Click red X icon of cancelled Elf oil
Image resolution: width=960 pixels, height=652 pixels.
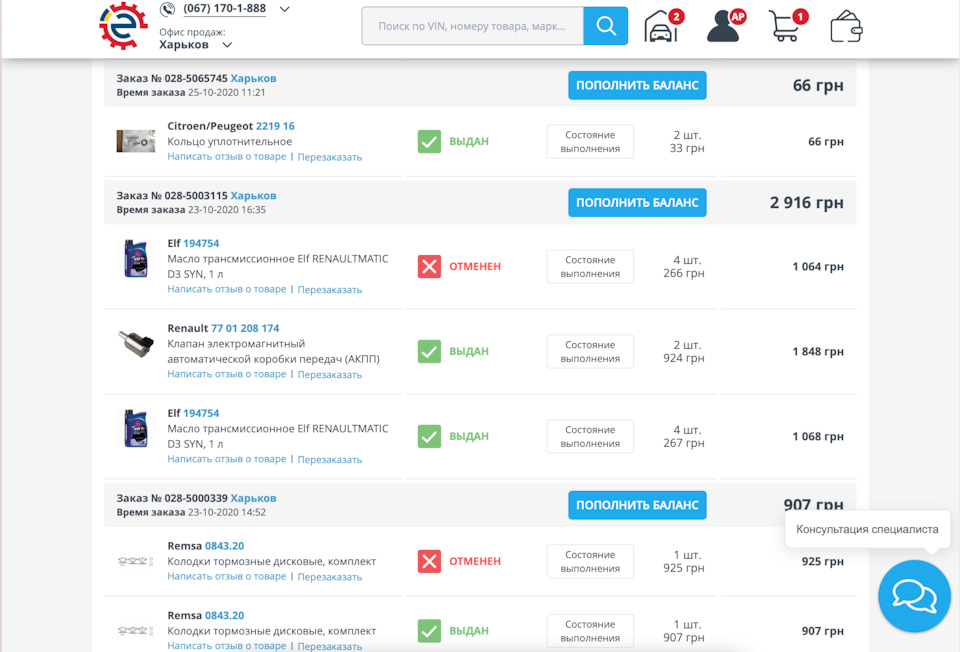point(429,266)
